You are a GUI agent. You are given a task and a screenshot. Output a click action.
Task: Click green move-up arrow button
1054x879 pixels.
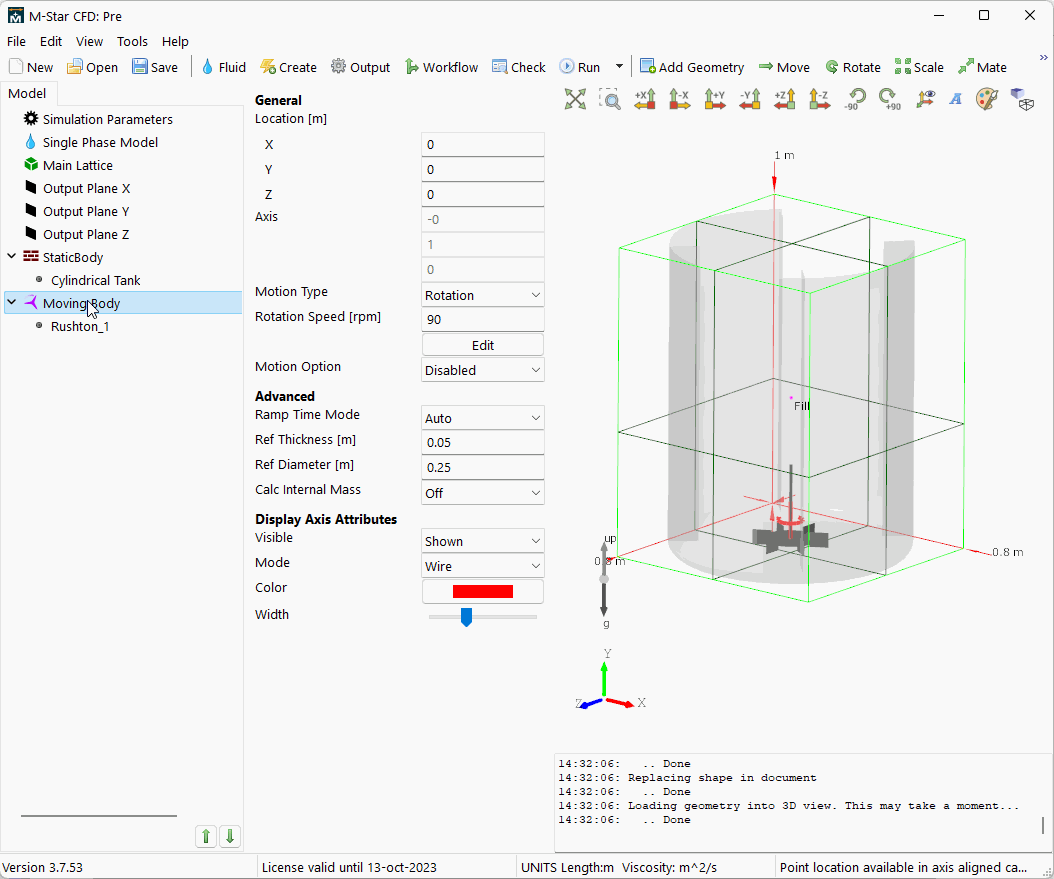(x=206, y=836)
